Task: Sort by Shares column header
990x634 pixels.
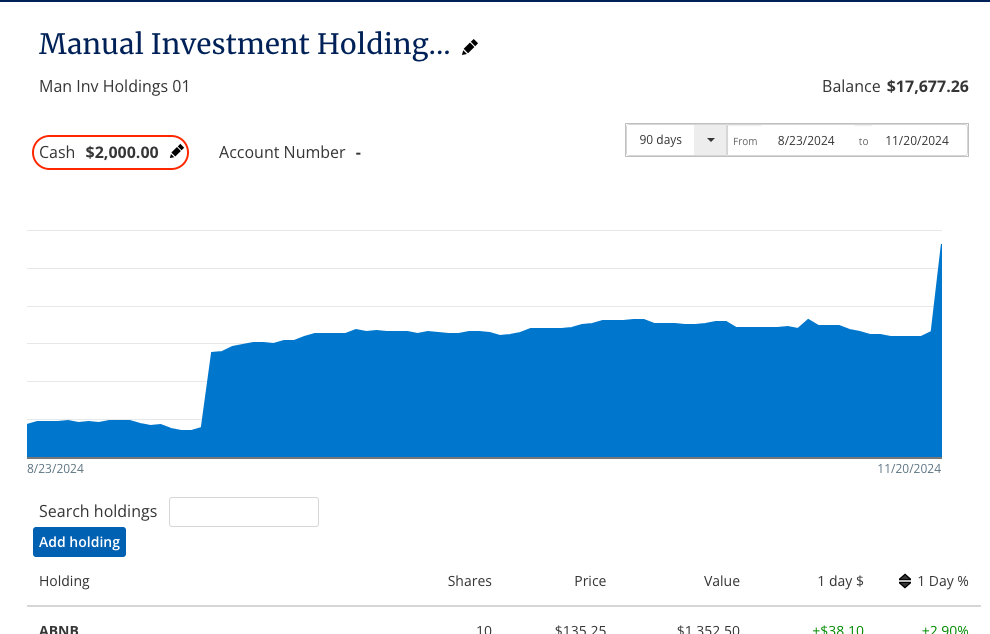Action: pos(469,581)
